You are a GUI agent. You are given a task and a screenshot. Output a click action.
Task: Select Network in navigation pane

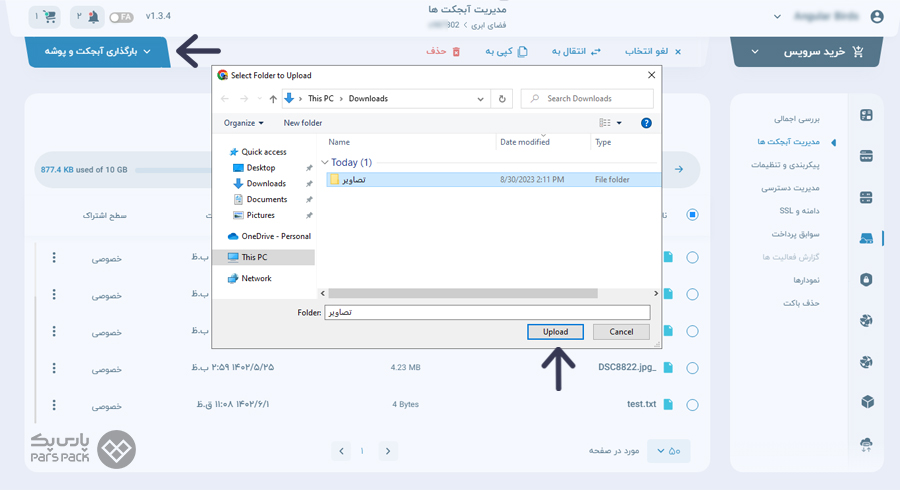pyautogui.click(x=256, y=278)
